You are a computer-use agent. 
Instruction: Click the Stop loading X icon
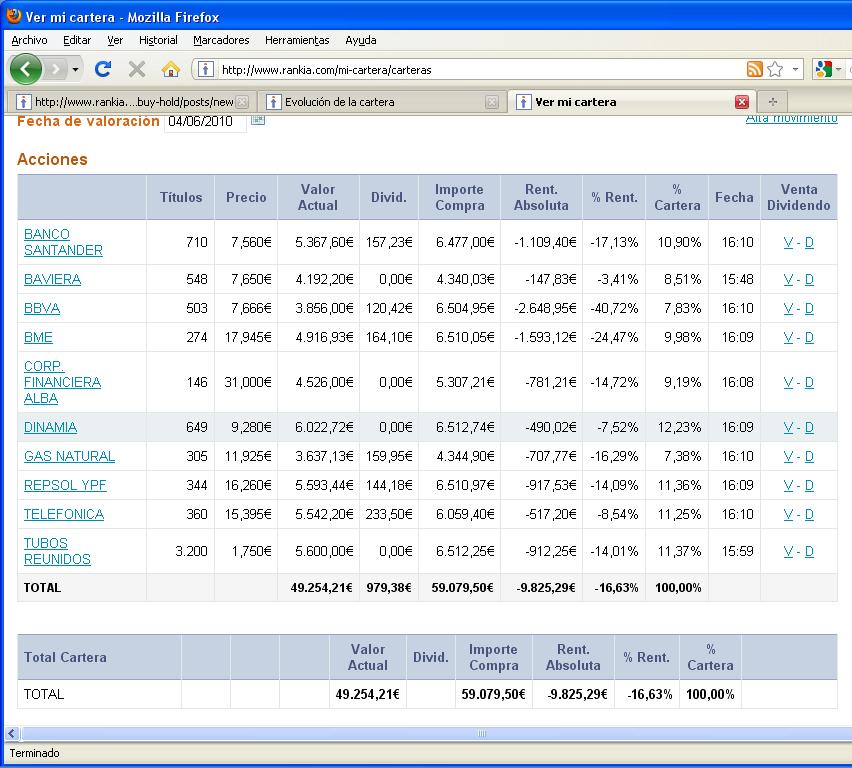pyautogui.click(x=137, y=69)
